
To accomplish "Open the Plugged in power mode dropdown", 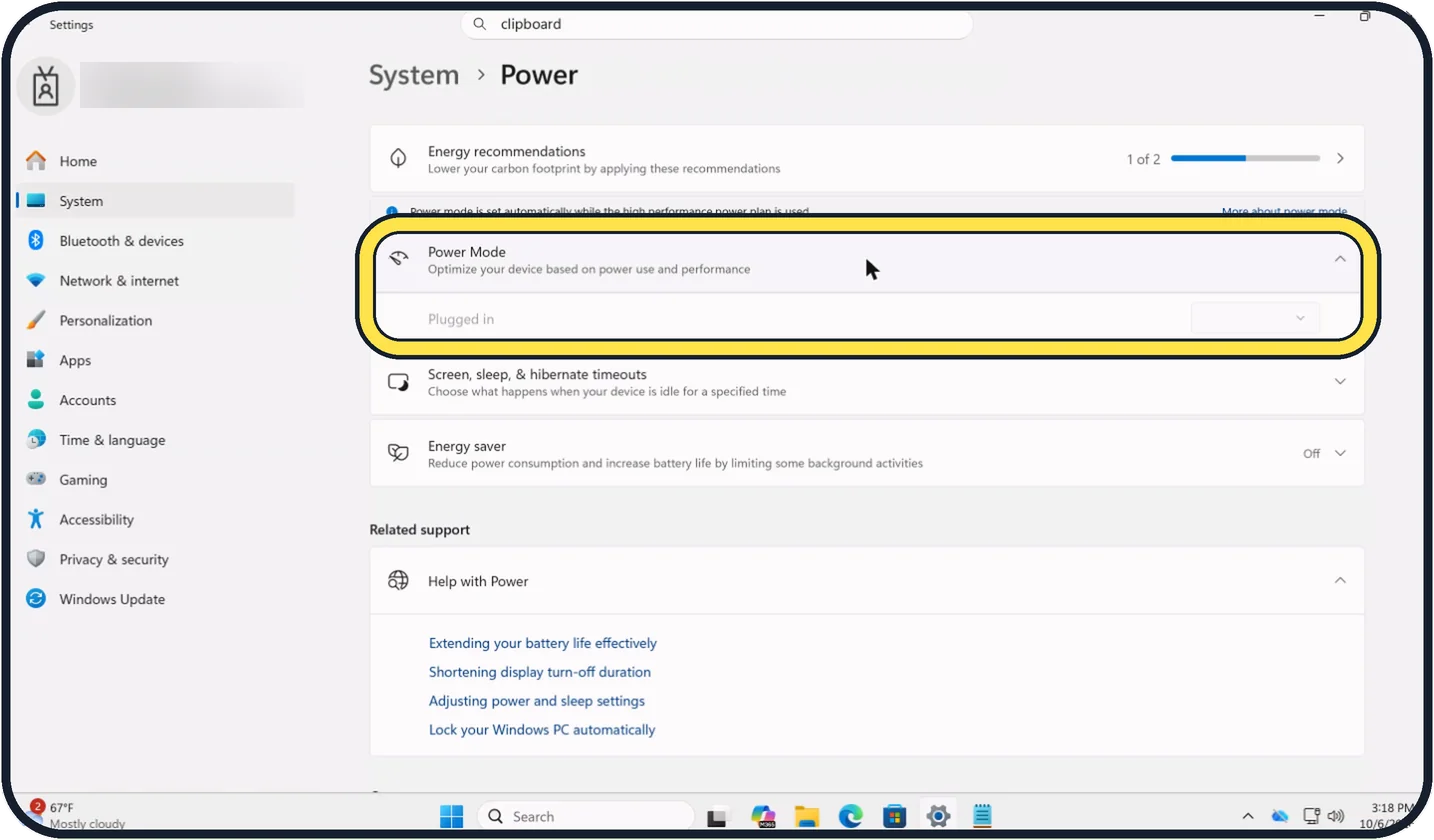I will click(1256, 319).
